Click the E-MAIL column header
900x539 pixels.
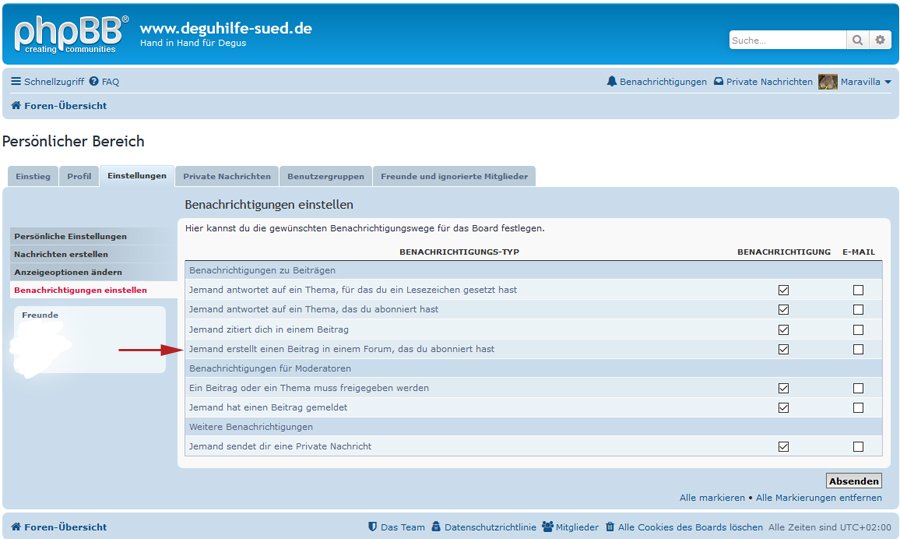[x=859, y=251]
